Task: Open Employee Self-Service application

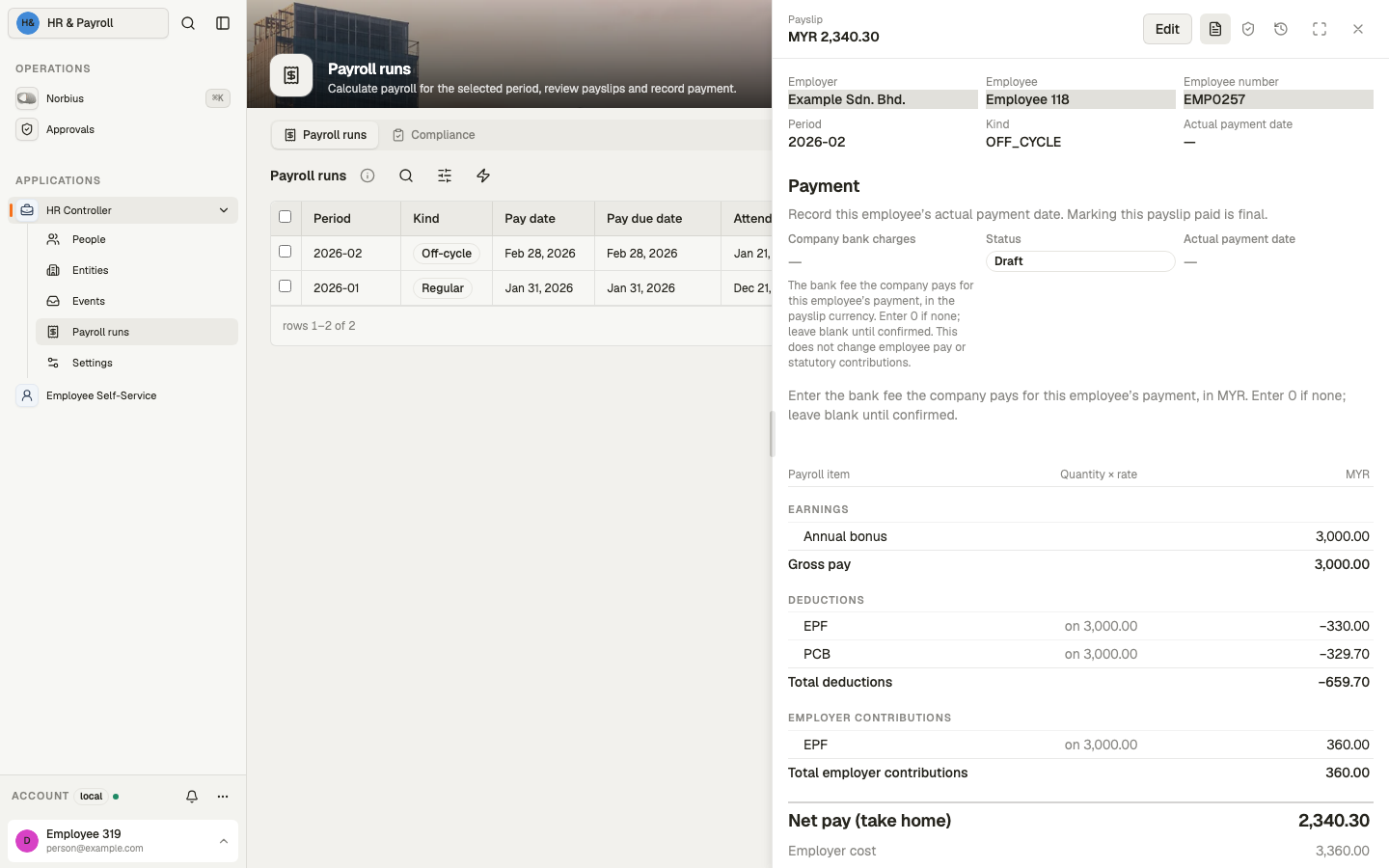Action: click(123, 395)
